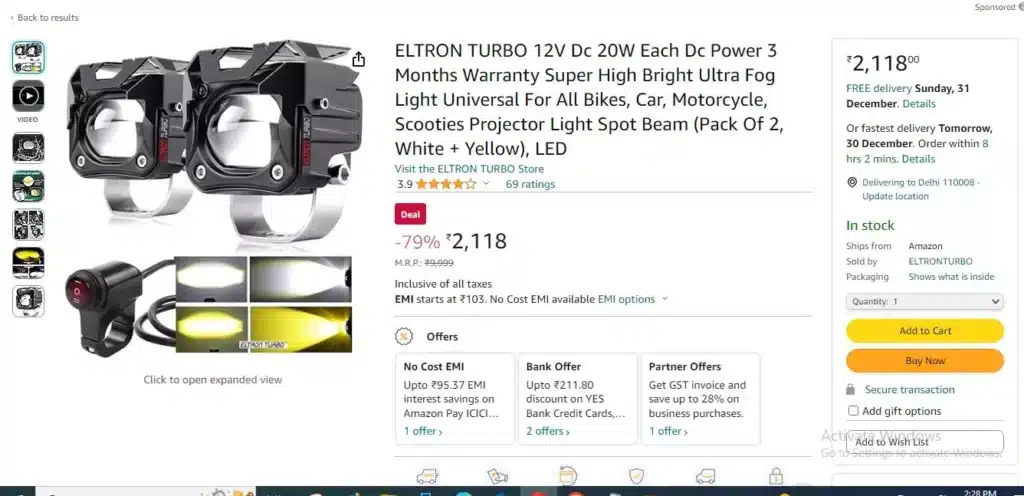This screenshot has height=496, width=1024.
Task: Expand the star rating breakdown chevron
Action: [486, 184]
